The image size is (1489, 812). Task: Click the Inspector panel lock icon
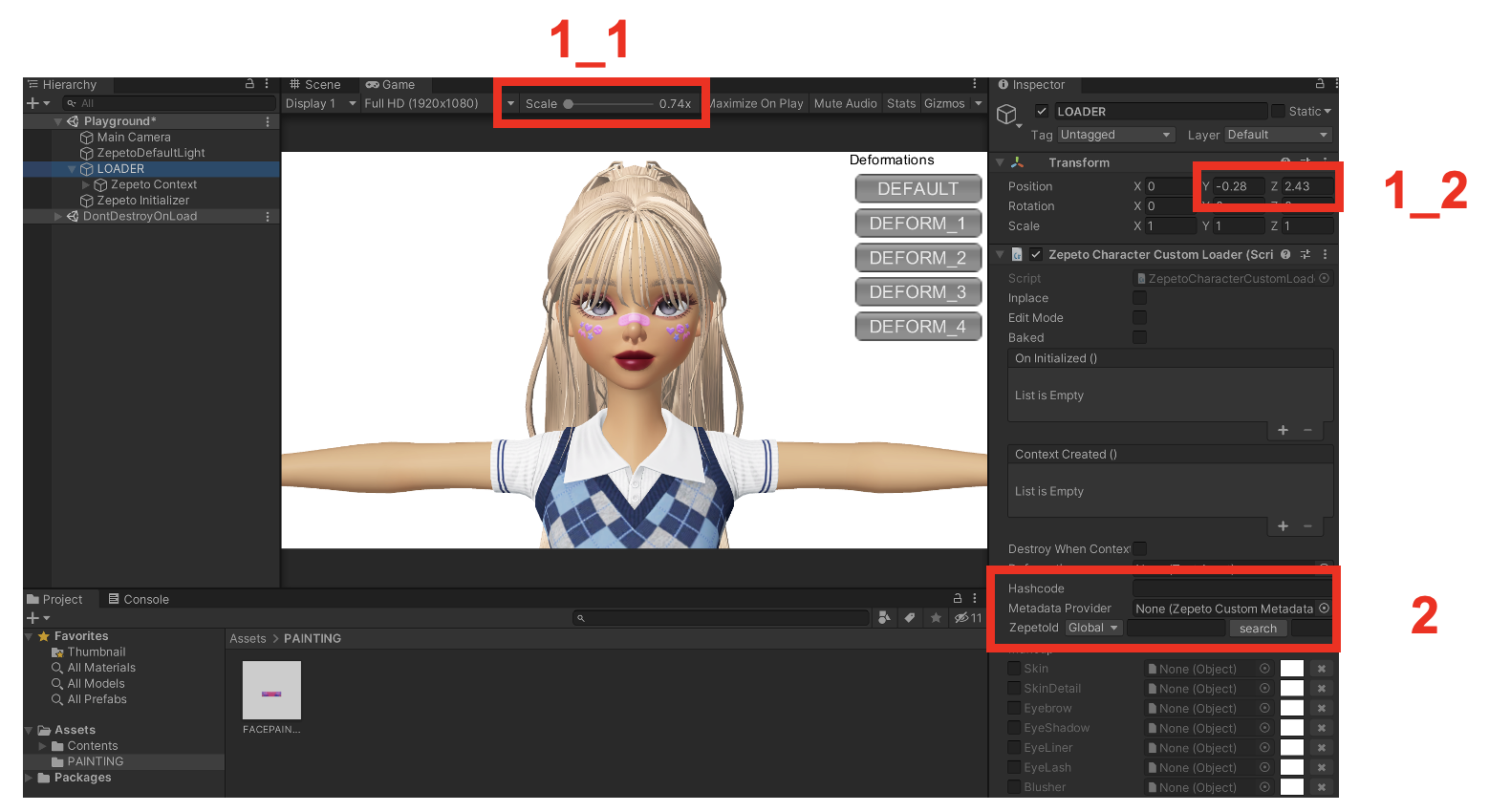click(x=1320, y=84)
